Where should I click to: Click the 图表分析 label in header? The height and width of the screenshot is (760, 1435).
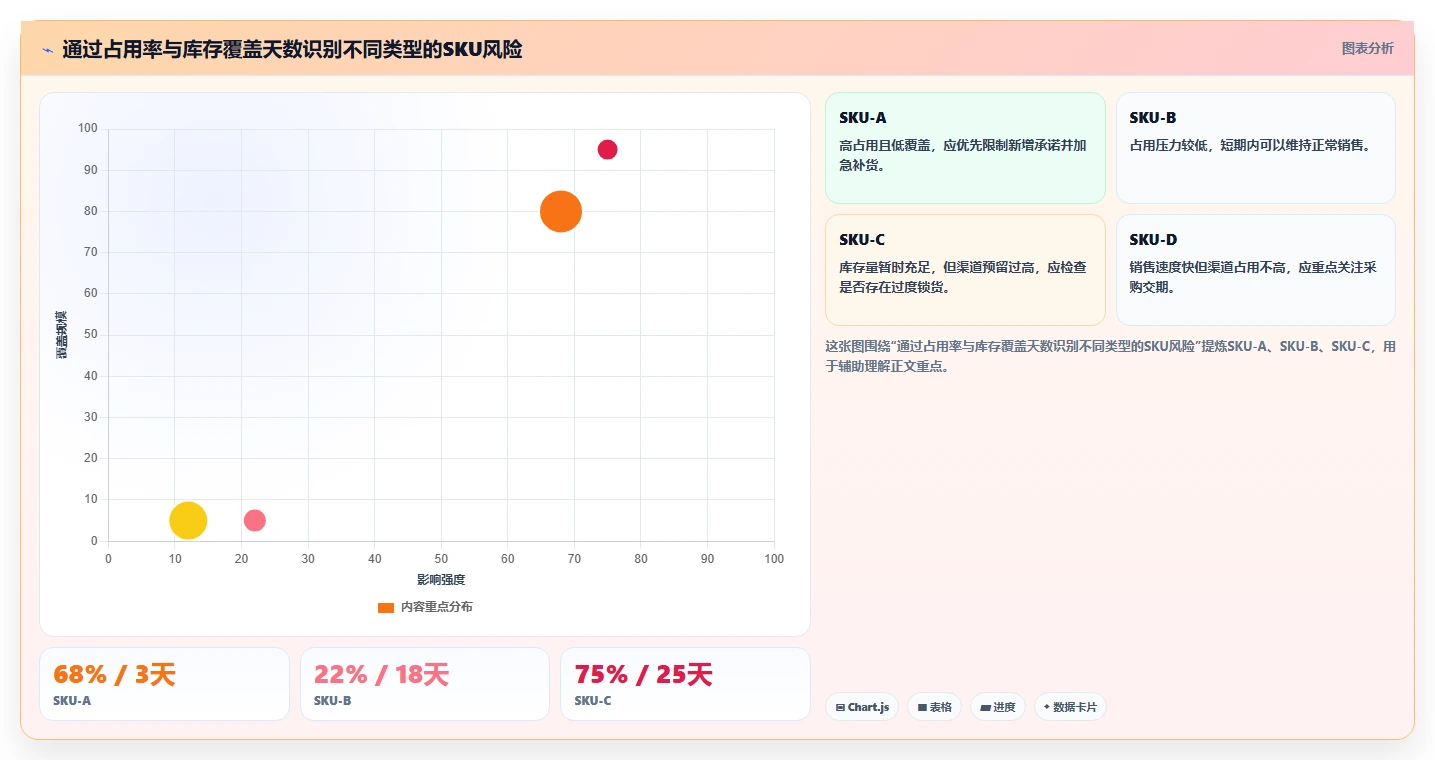click(x=1367, y=48)
